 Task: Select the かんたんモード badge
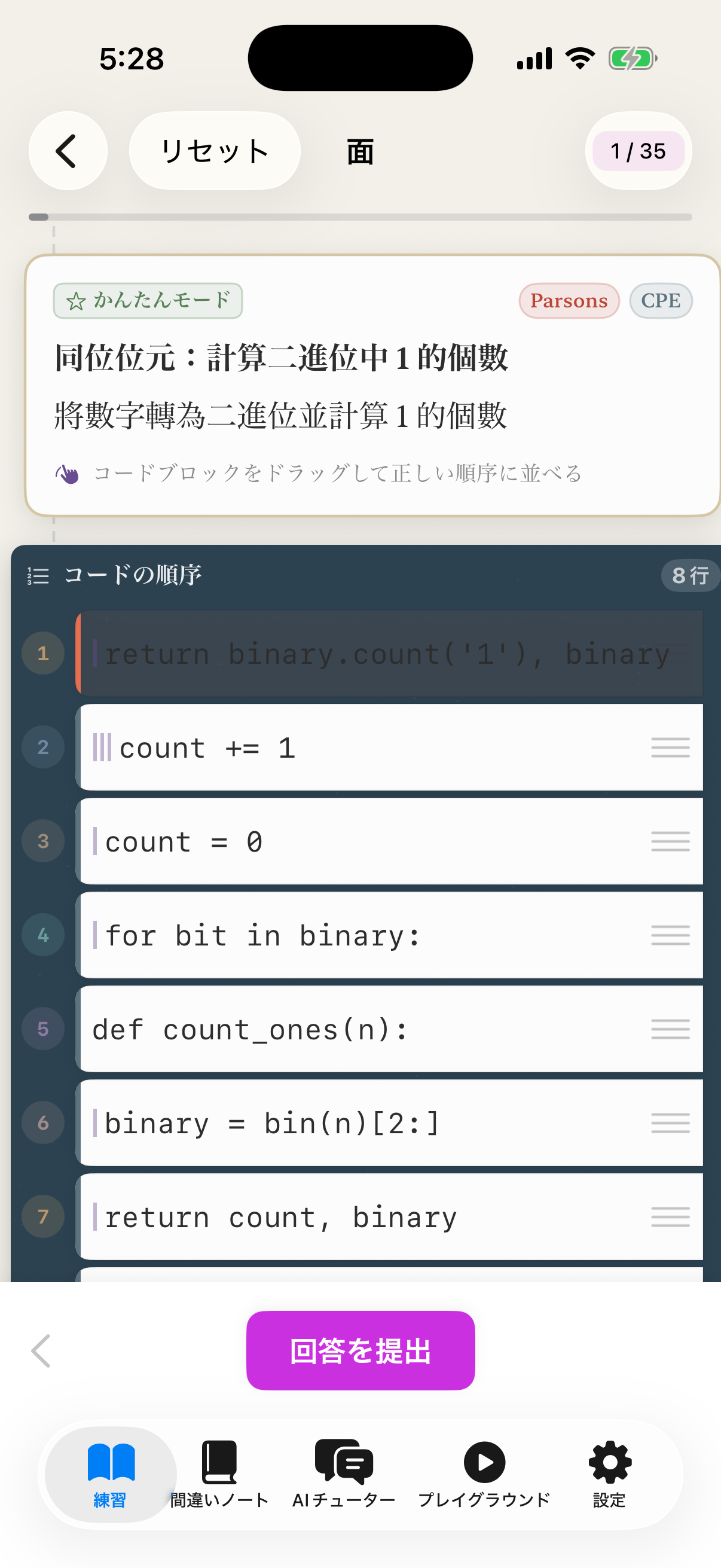(x=147, y=301)
